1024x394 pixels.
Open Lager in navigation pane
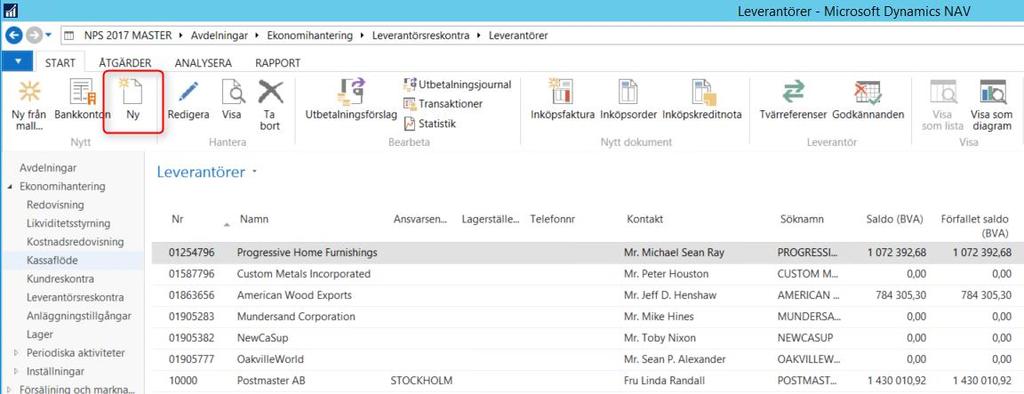coord(40,334)
